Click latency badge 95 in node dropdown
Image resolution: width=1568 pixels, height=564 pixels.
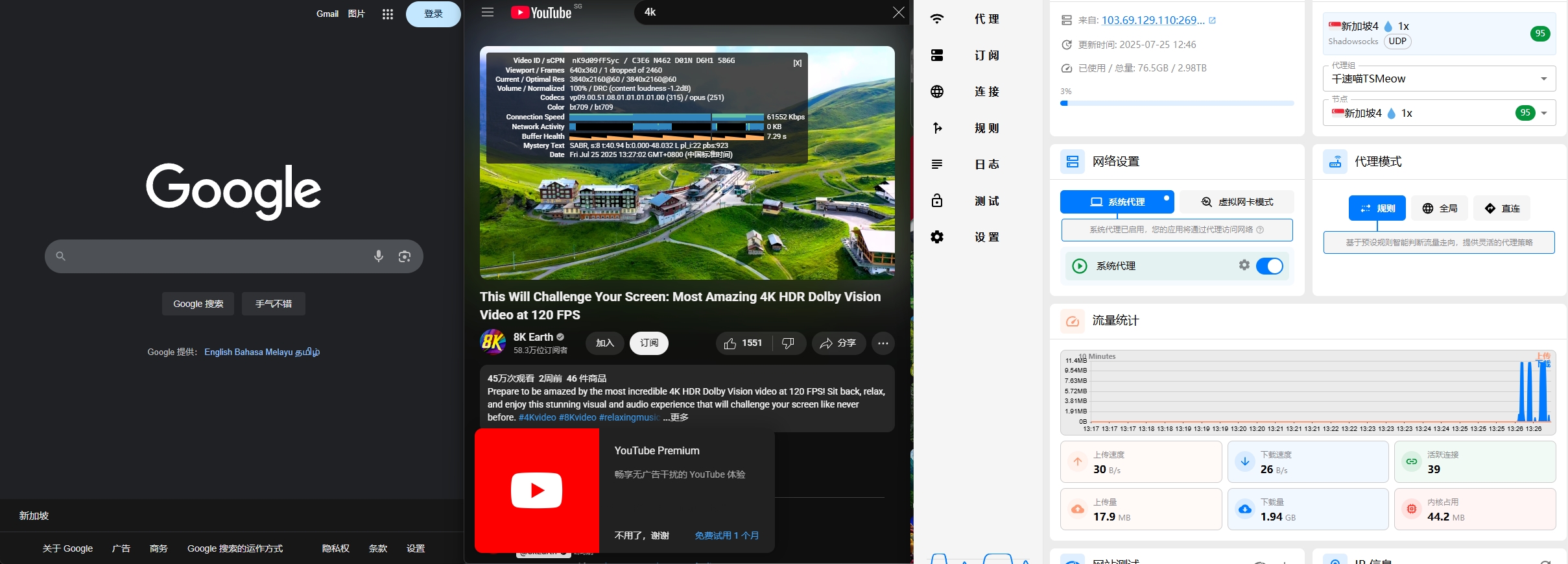1525,113
